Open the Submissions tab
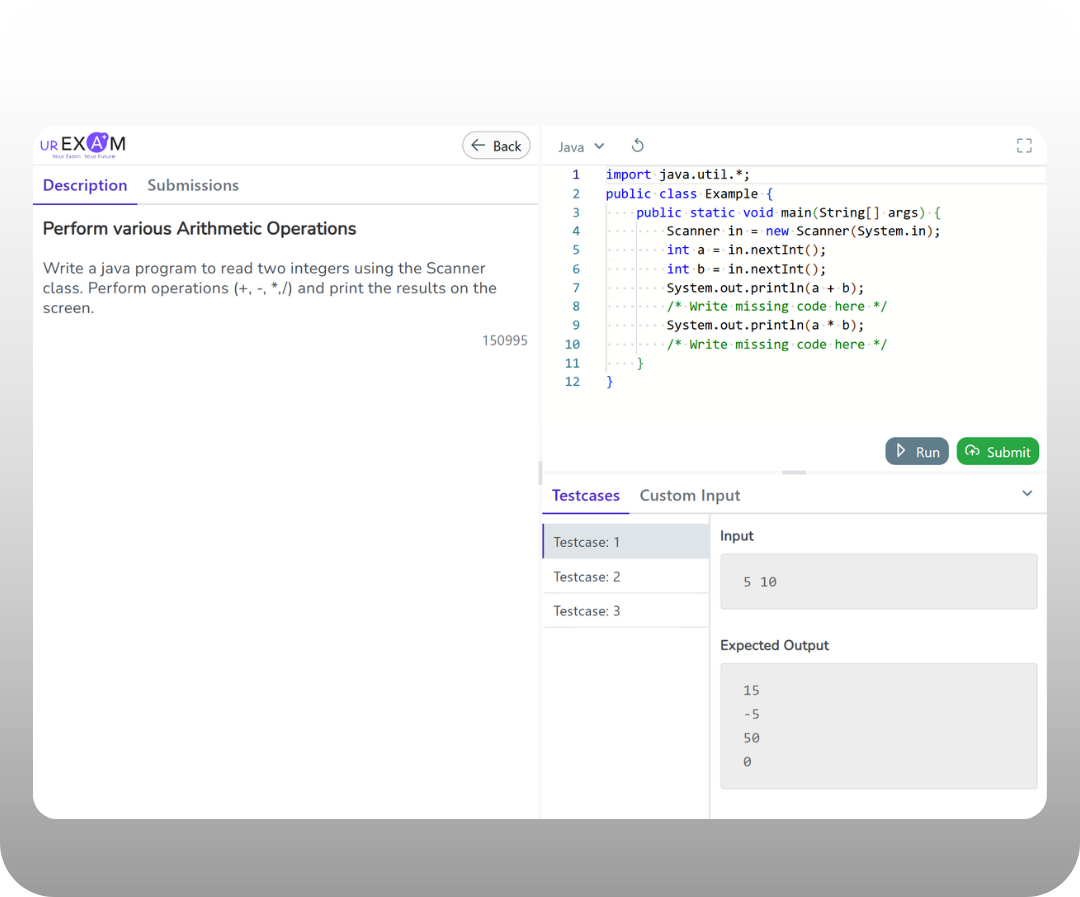The image size is (1080, 897). coord(193,185)
